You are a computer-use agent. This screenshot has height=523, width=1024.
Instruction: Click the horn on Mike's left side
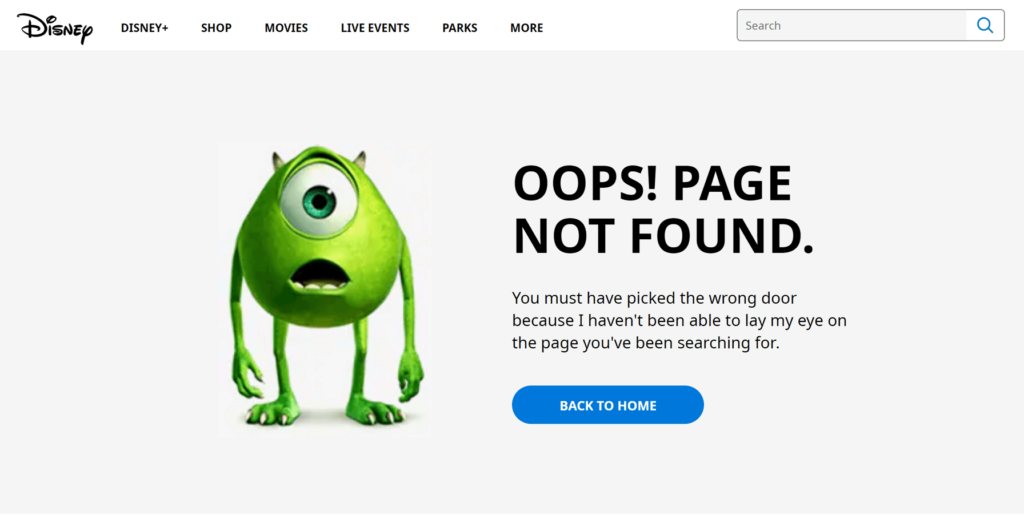[275, 159]
